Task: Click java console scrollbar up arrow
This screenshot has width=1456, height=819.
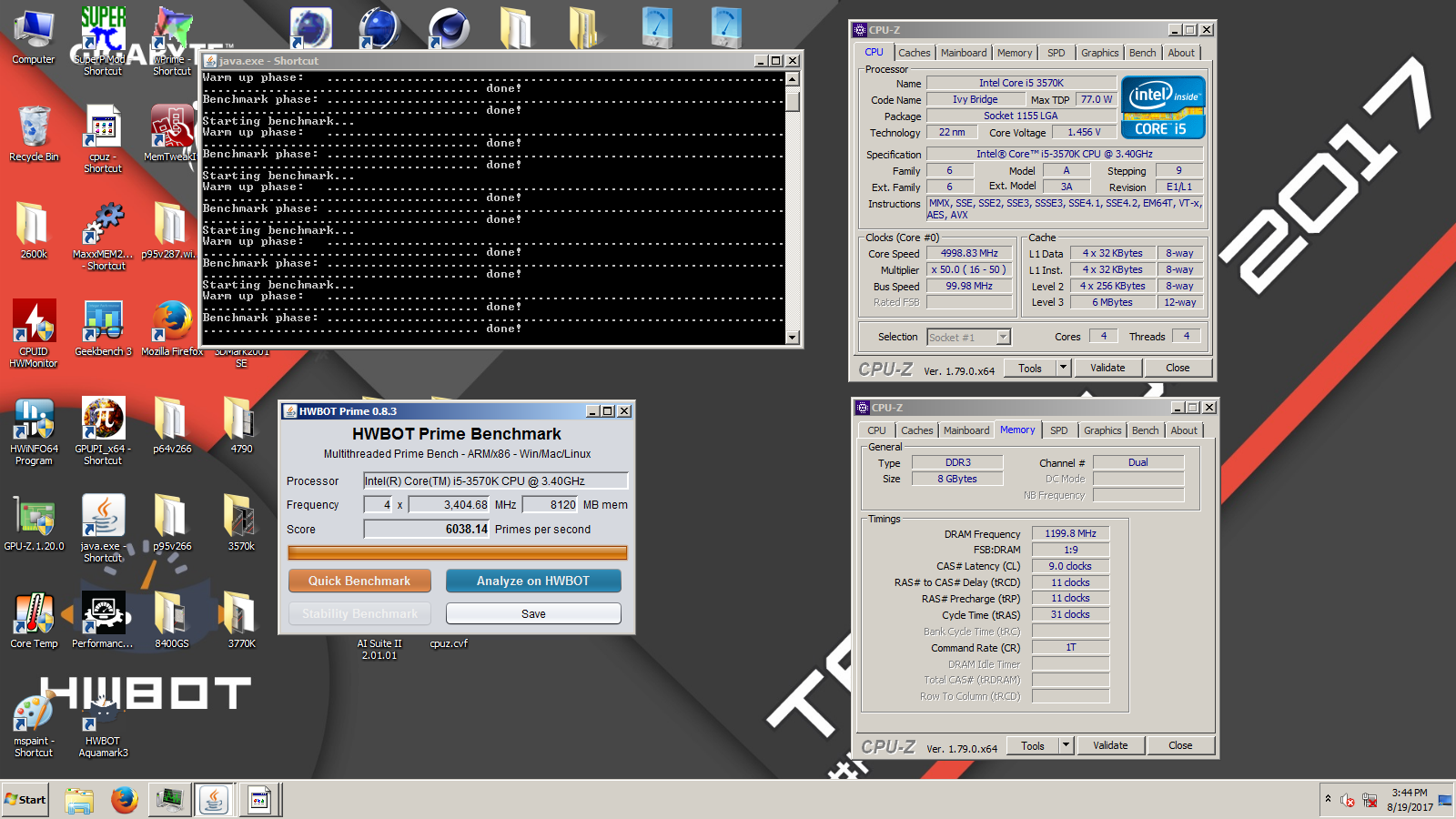Action: pyautogui.click(x=793, y=79)
